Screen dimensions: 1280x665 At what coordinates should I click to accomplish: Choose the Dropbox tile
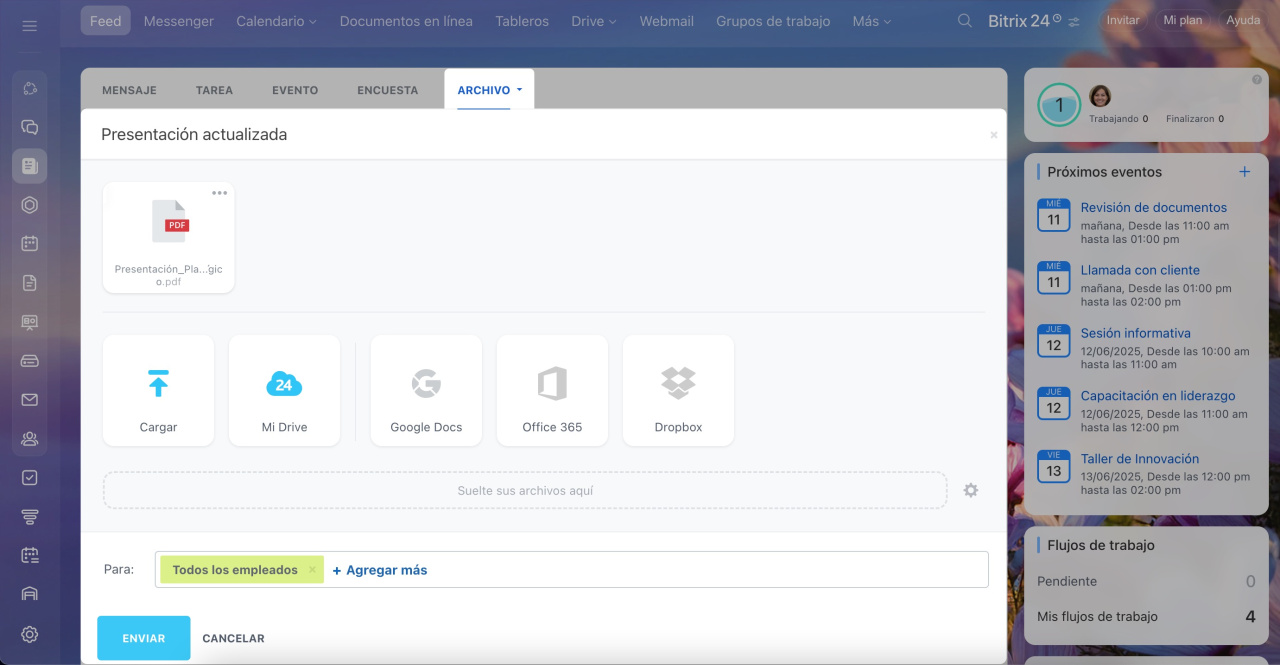click(678, 390)
